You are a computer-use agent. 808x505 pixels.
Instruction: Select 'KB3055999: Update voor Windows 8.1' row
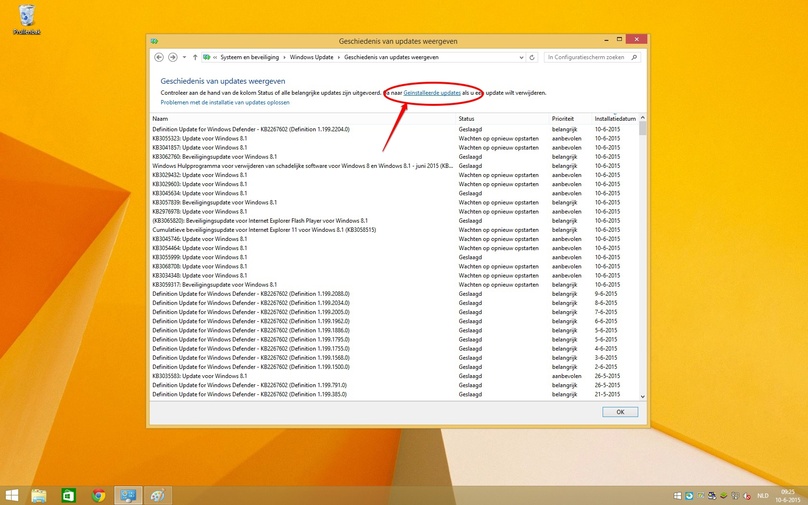tap(394, 257)
